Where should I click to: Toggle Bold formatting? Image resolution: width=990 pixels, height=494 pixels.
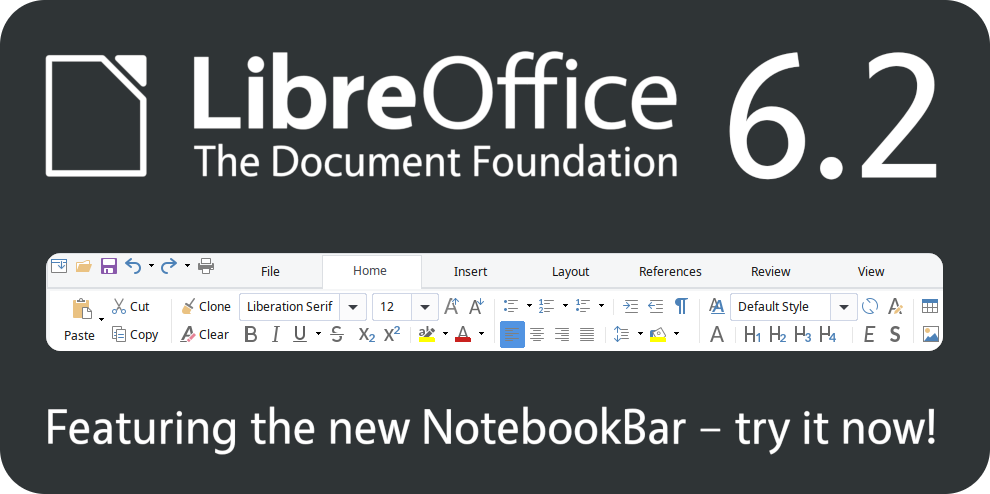tap(251, 334)
